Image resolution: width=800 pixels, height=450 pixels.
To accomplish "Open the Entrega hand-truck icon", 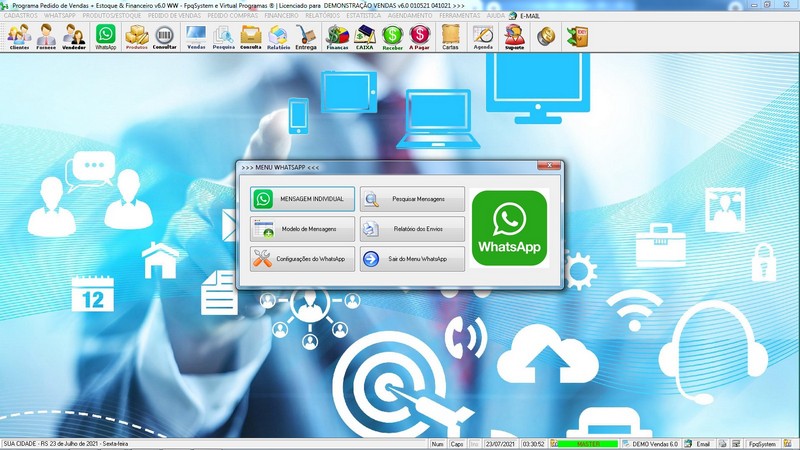I will (x=306, y=37).
